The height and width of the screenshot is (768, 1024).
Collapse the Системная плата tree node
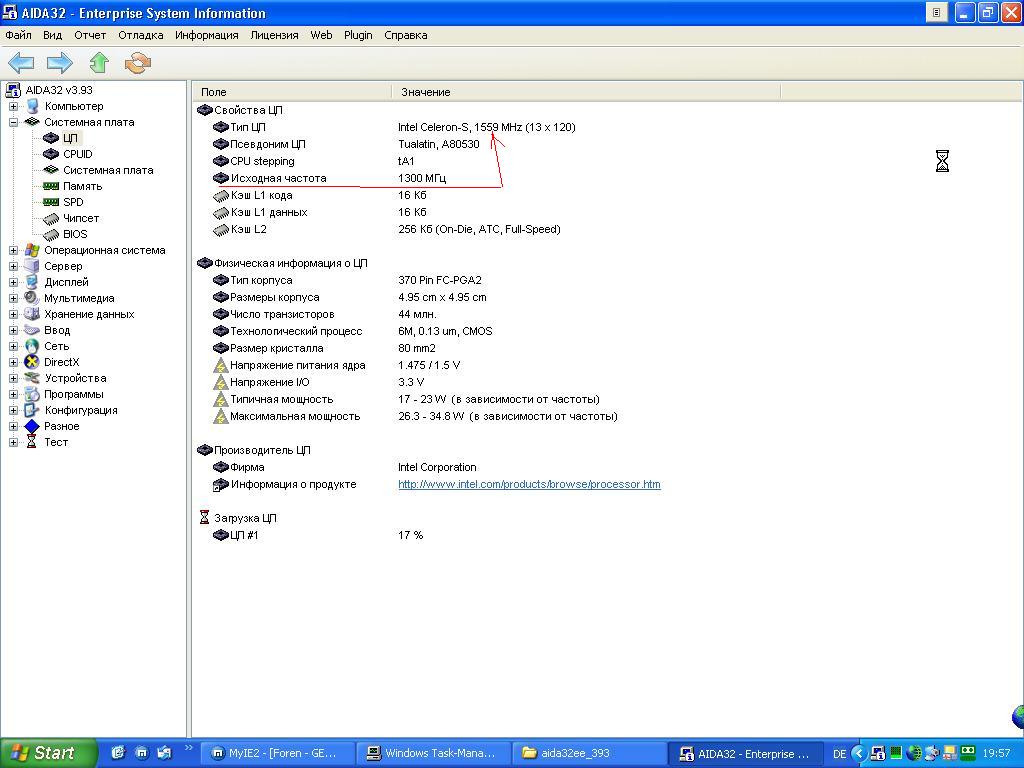[x=13, y=122]
